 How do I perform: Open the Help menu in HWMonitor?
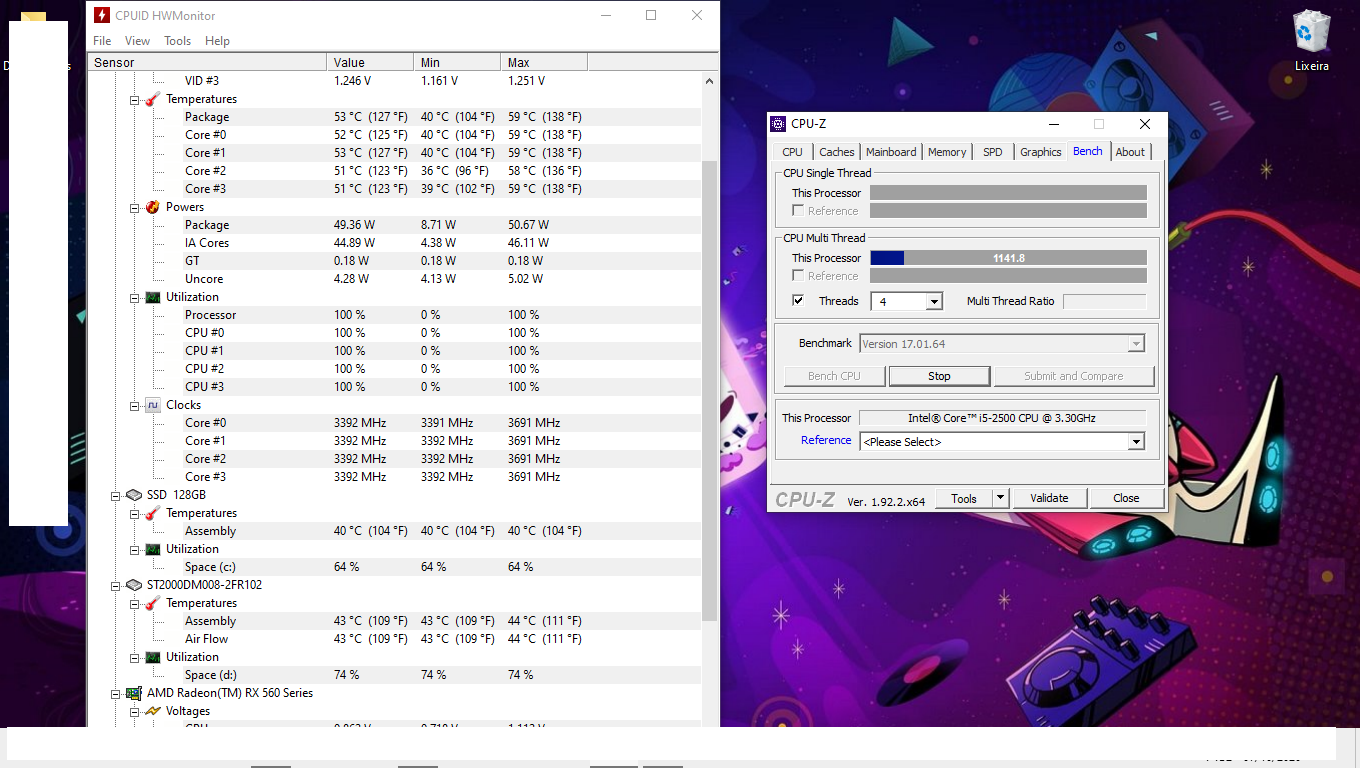(217, 41)
